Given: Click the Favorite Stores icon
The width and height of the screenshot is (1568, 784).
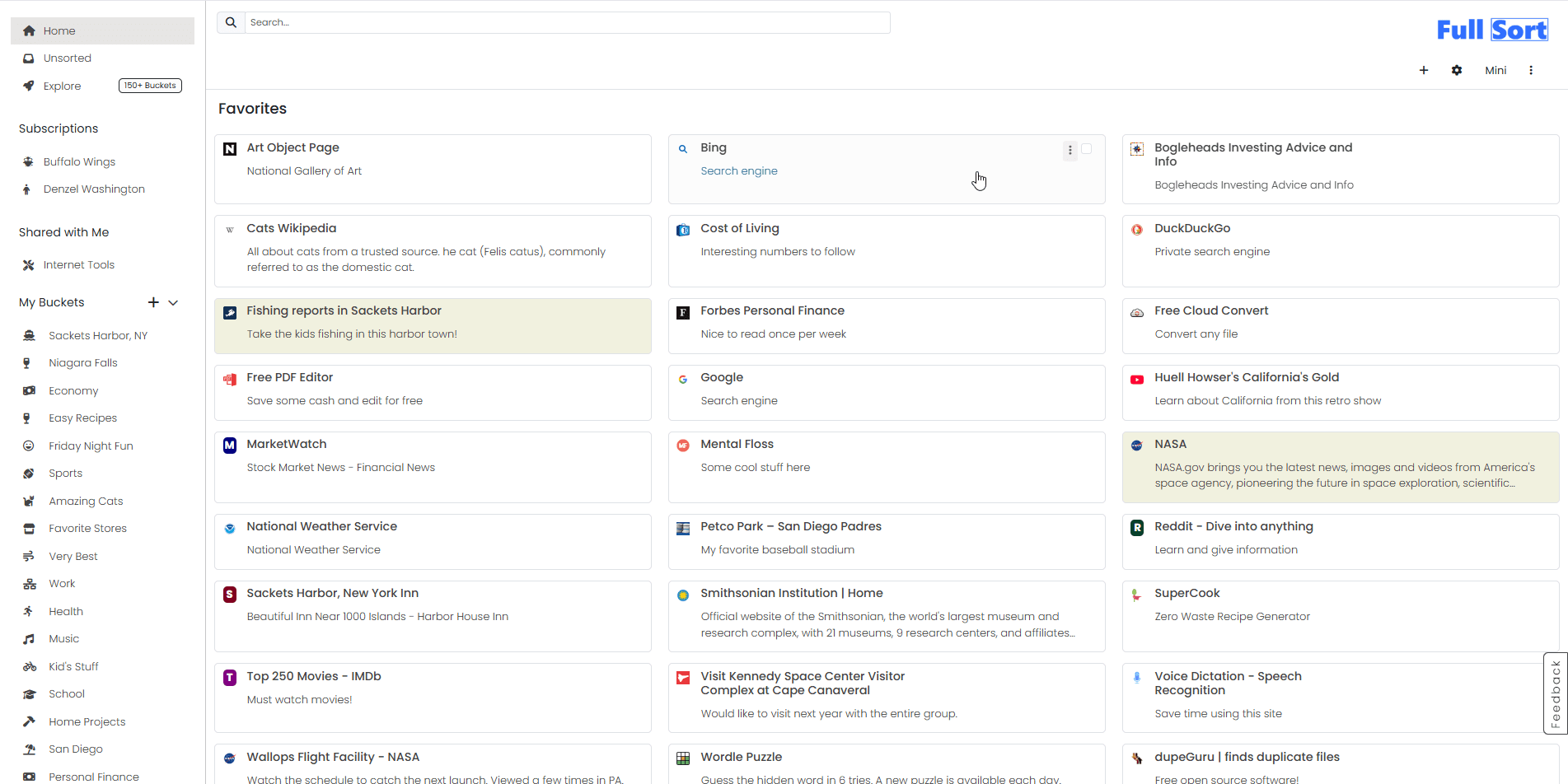Looking at the screenshot, I should (29, 529).
